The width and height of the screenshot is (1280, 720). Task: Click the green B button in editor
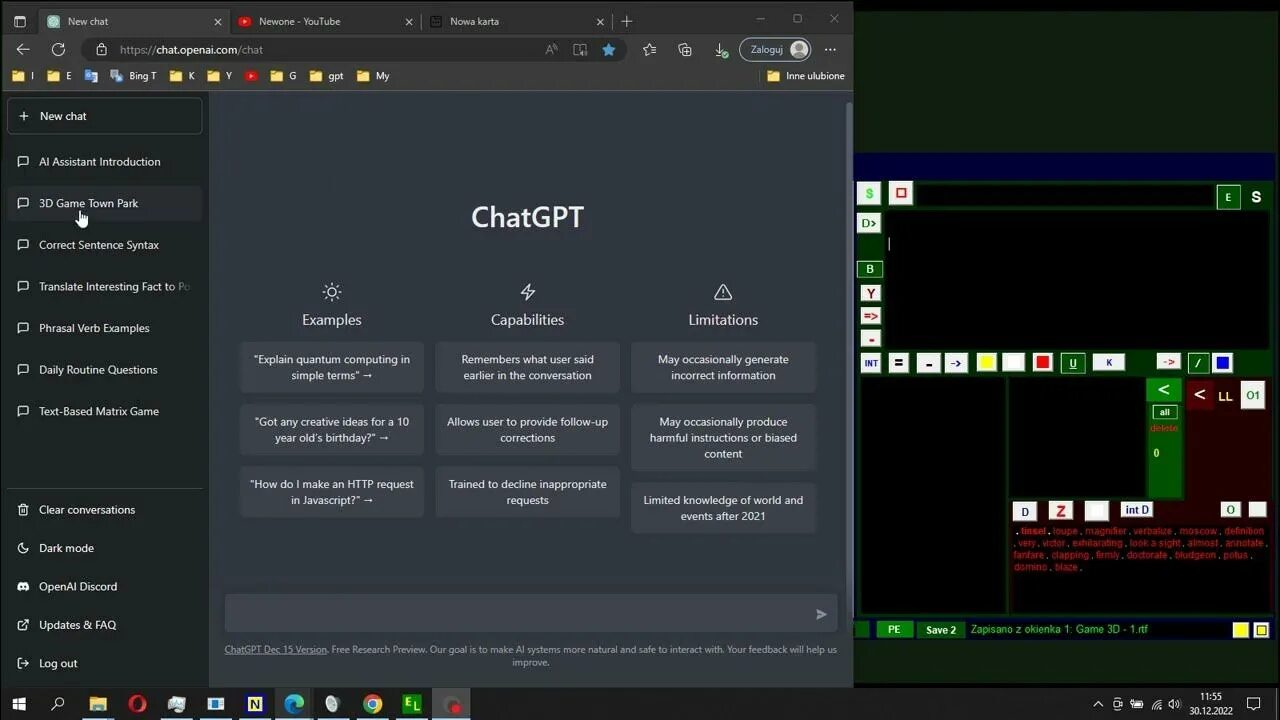point(869,269)
